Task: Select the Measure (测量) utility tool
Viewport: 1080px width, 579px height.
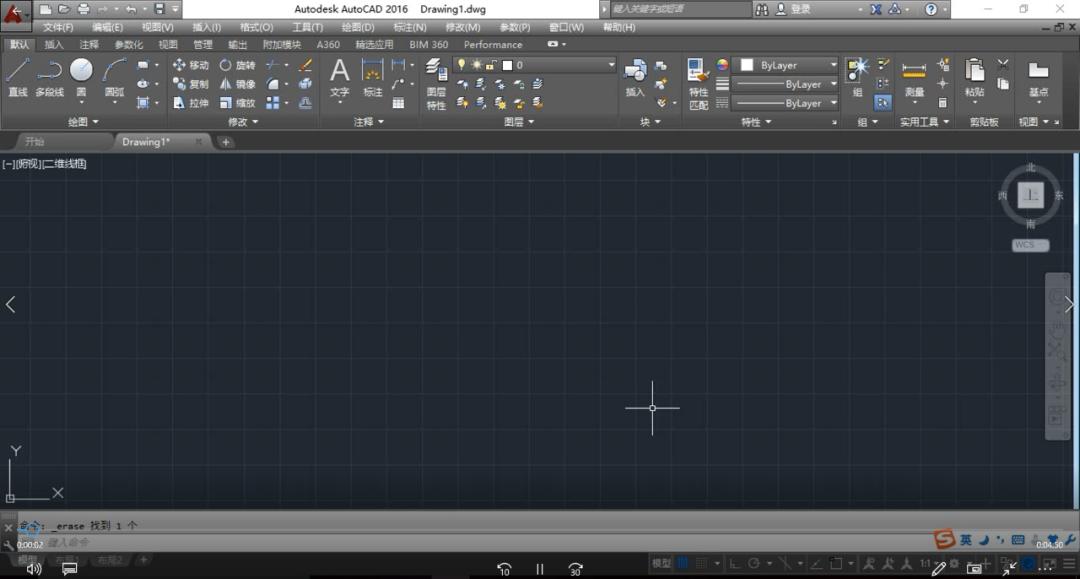Action: tap(914, 73)
